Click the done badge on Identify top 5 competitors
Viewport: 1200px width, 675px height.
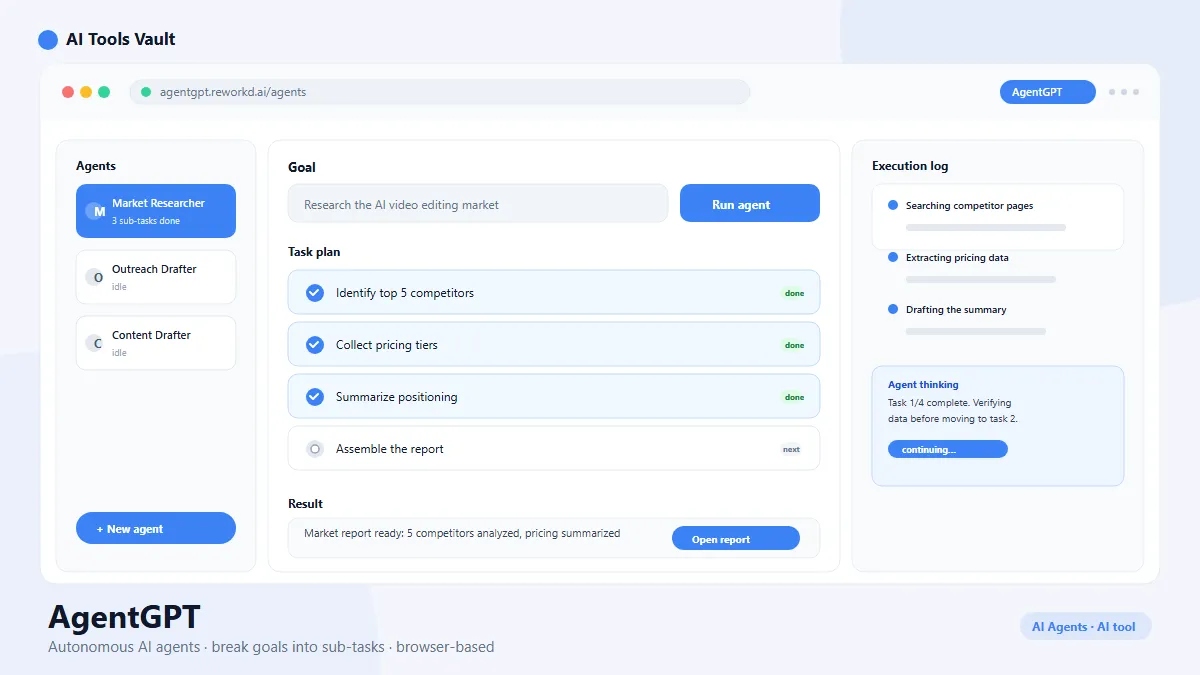(x=794, y=293)
